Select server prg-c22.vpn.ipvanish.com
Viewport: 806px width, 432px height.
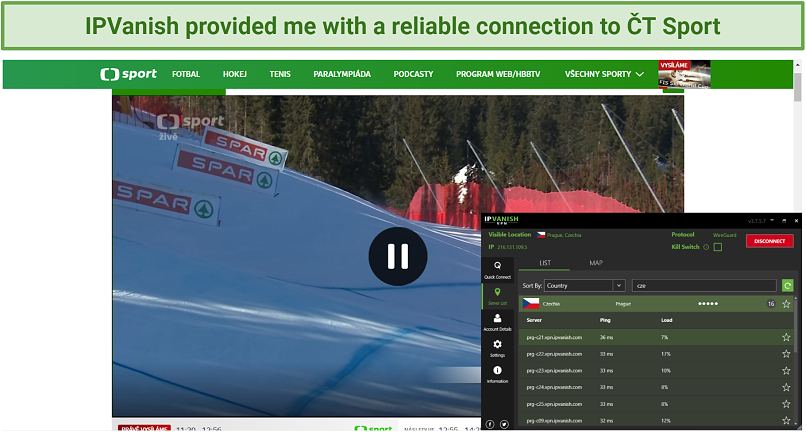click(655, 354)
